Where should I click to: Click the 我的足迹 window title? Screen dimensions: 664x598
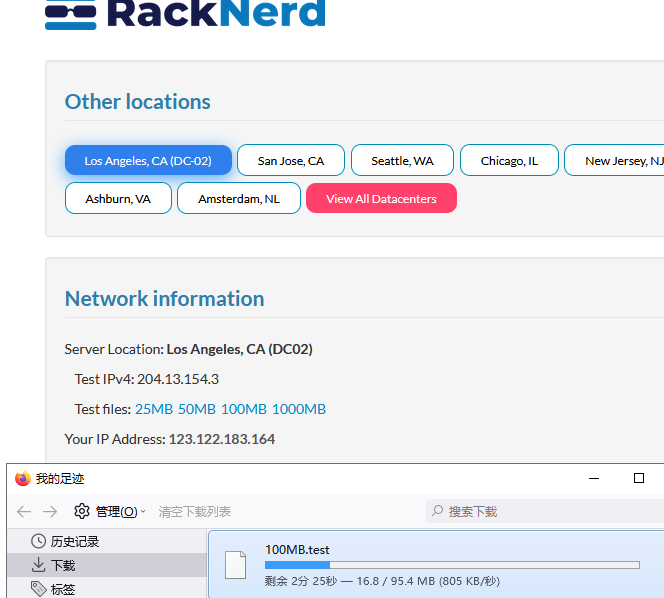click(x=60, y=479)
